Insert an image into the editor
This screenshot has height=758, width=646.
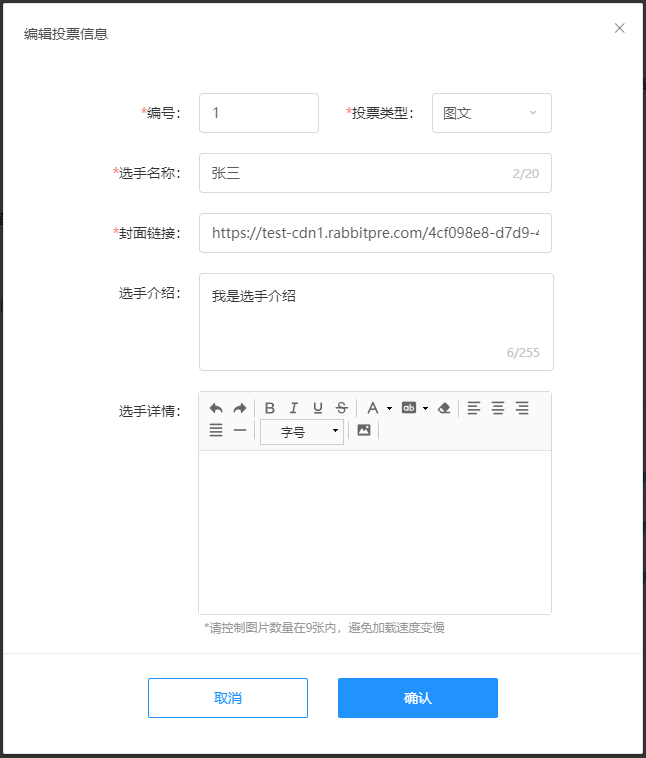[x=364, y=430]
